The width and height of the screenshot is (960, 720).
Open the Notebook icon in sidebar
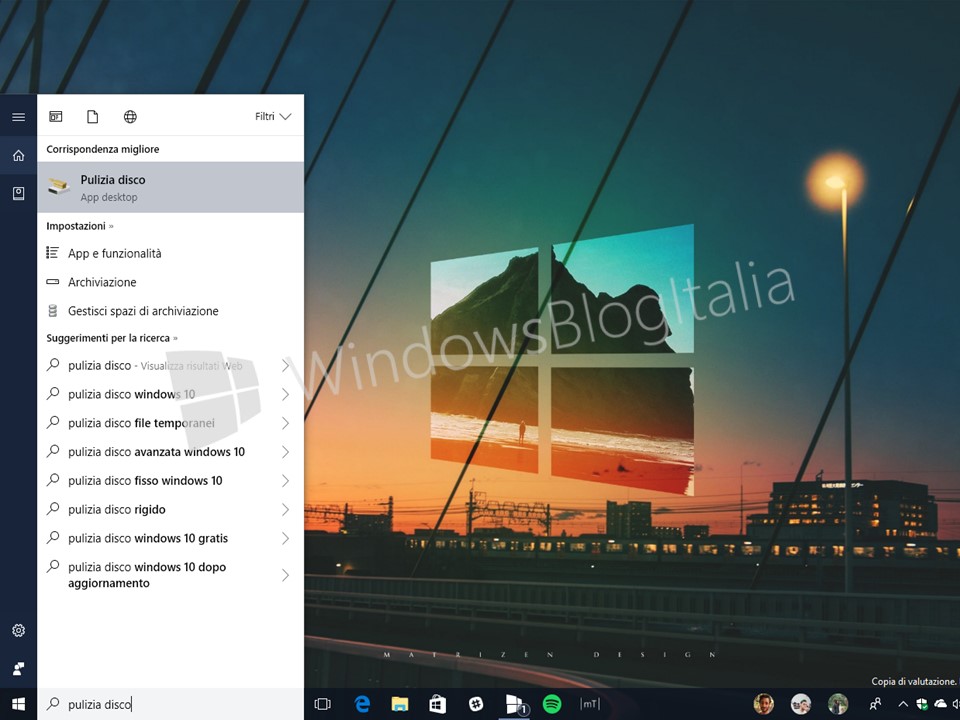pyautogui.click(x=18, y=193)
